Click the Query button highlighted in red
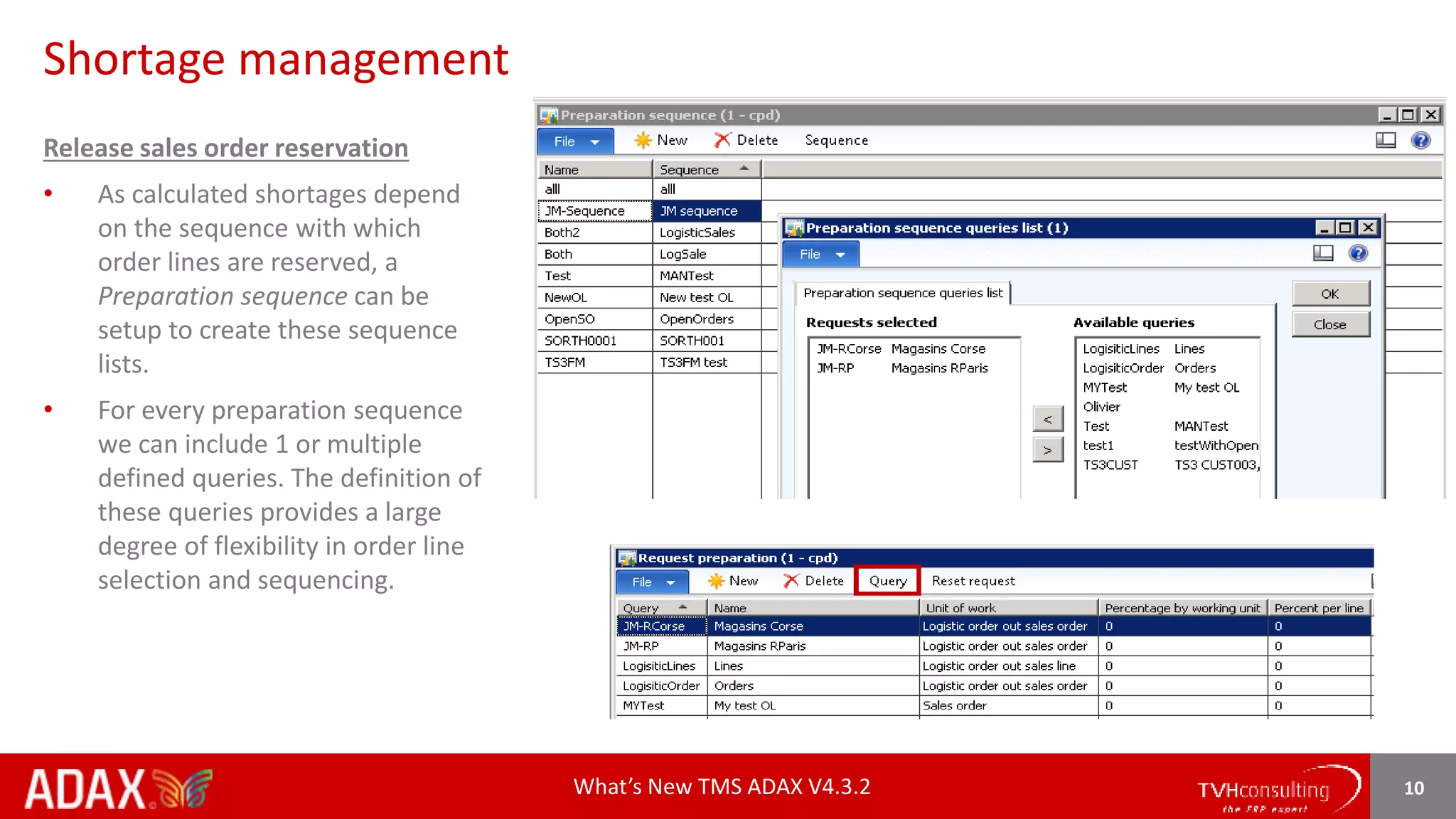This screenshot has height=819, width=1456. [887, 581]
